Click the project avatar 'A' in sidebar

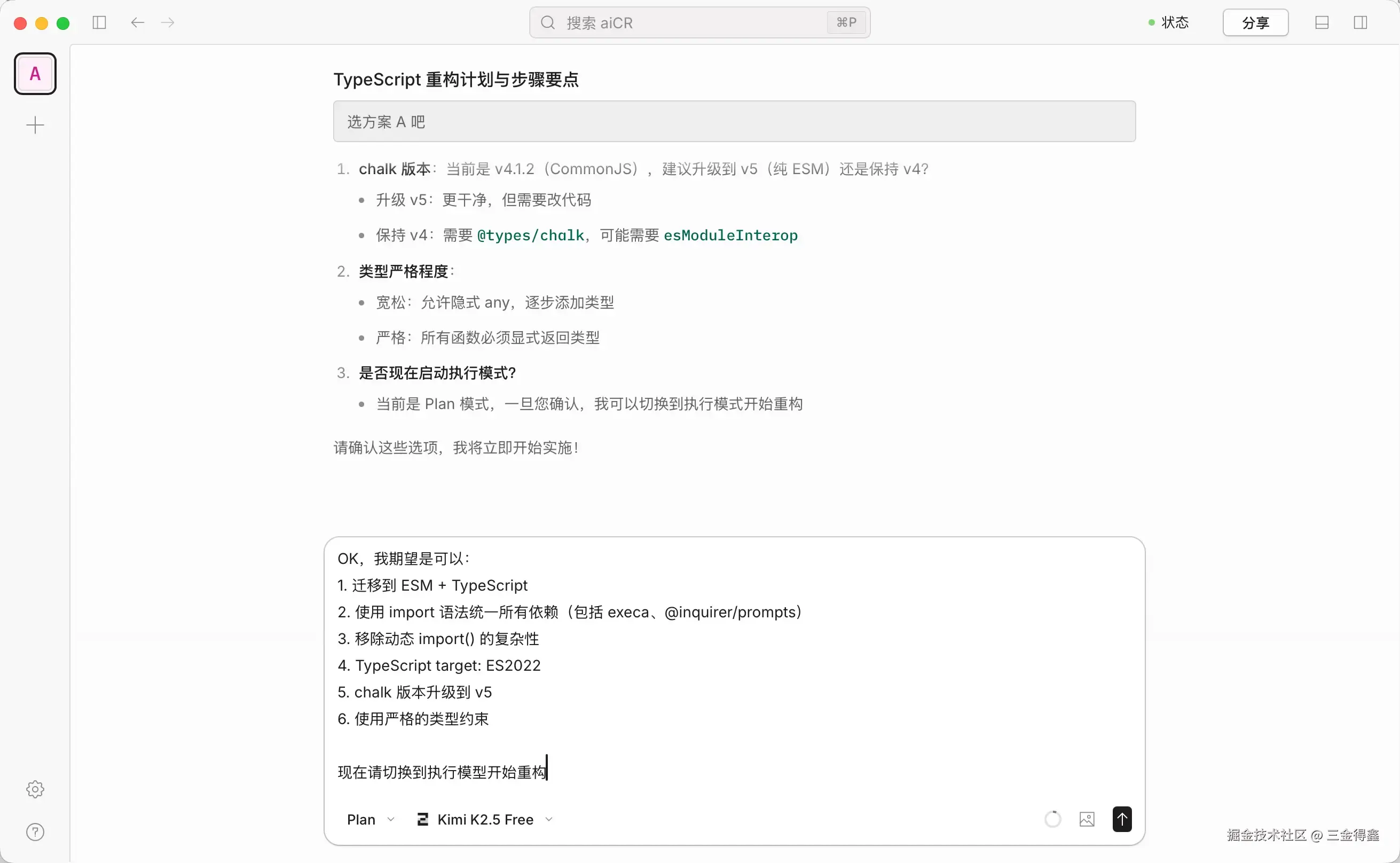coord(35,74)
